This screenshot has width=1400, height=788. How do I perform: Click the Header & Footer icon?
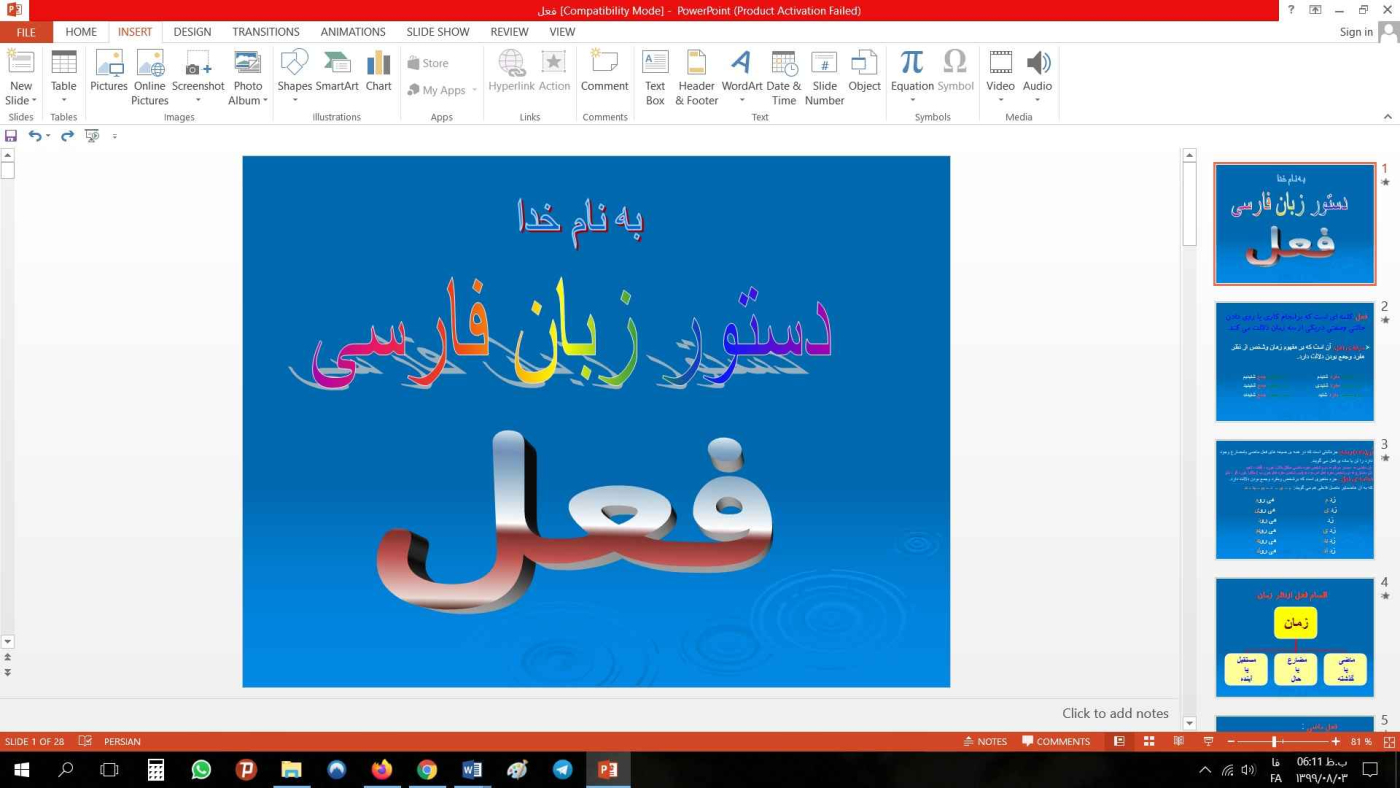pyautogui.click(x=696, y=76)
